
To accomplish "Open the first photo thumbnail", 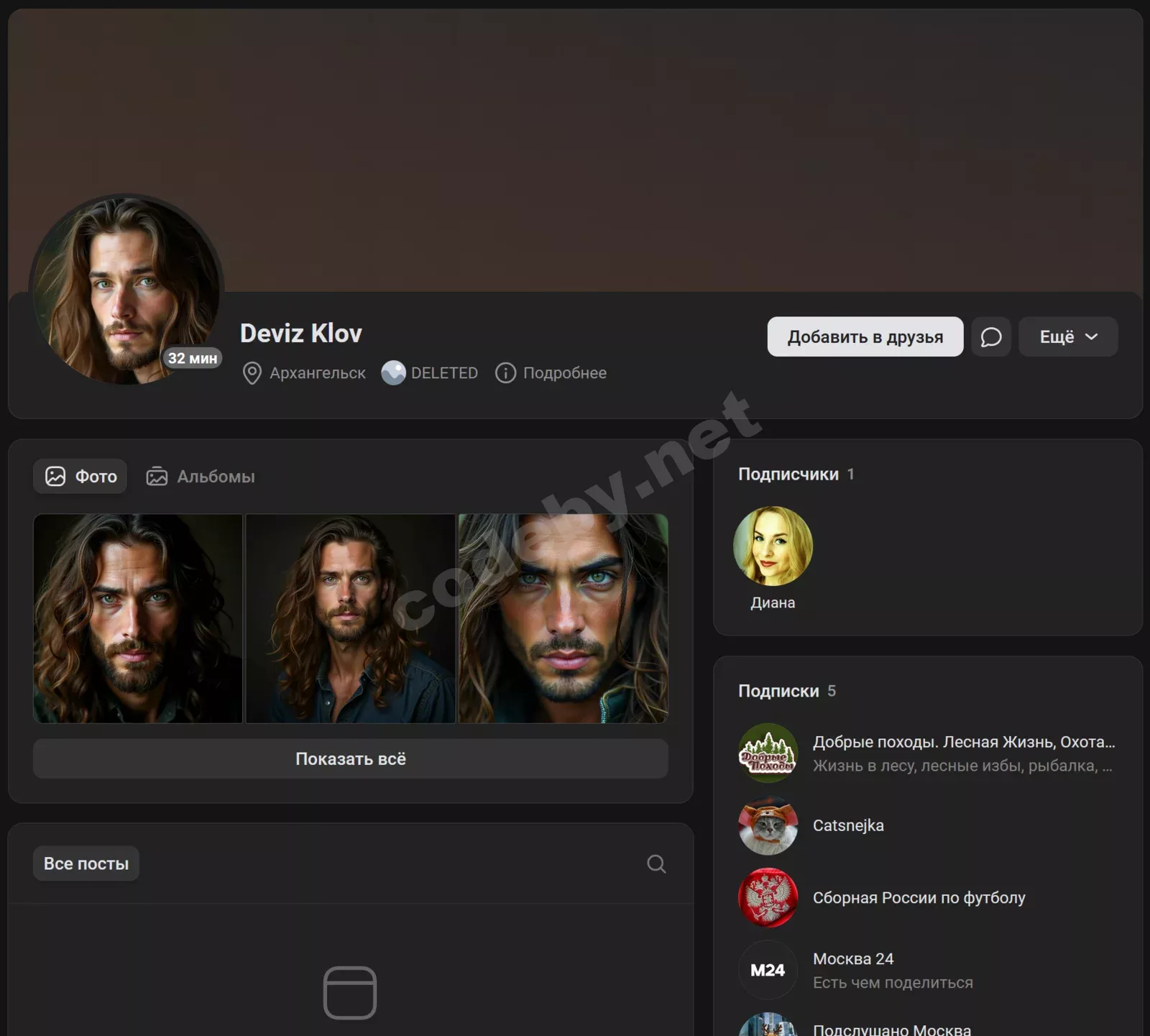I will coord(138,618).
